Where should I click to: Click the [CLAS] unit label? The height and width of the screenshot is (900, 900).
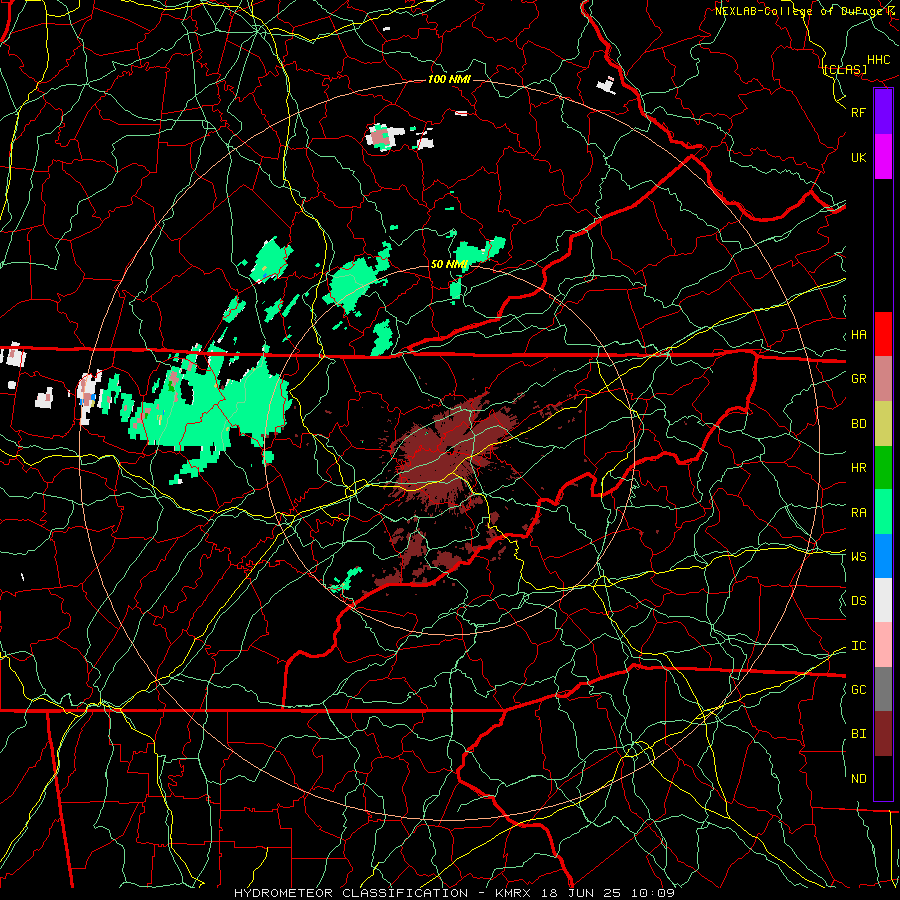(x=845, y=69)
